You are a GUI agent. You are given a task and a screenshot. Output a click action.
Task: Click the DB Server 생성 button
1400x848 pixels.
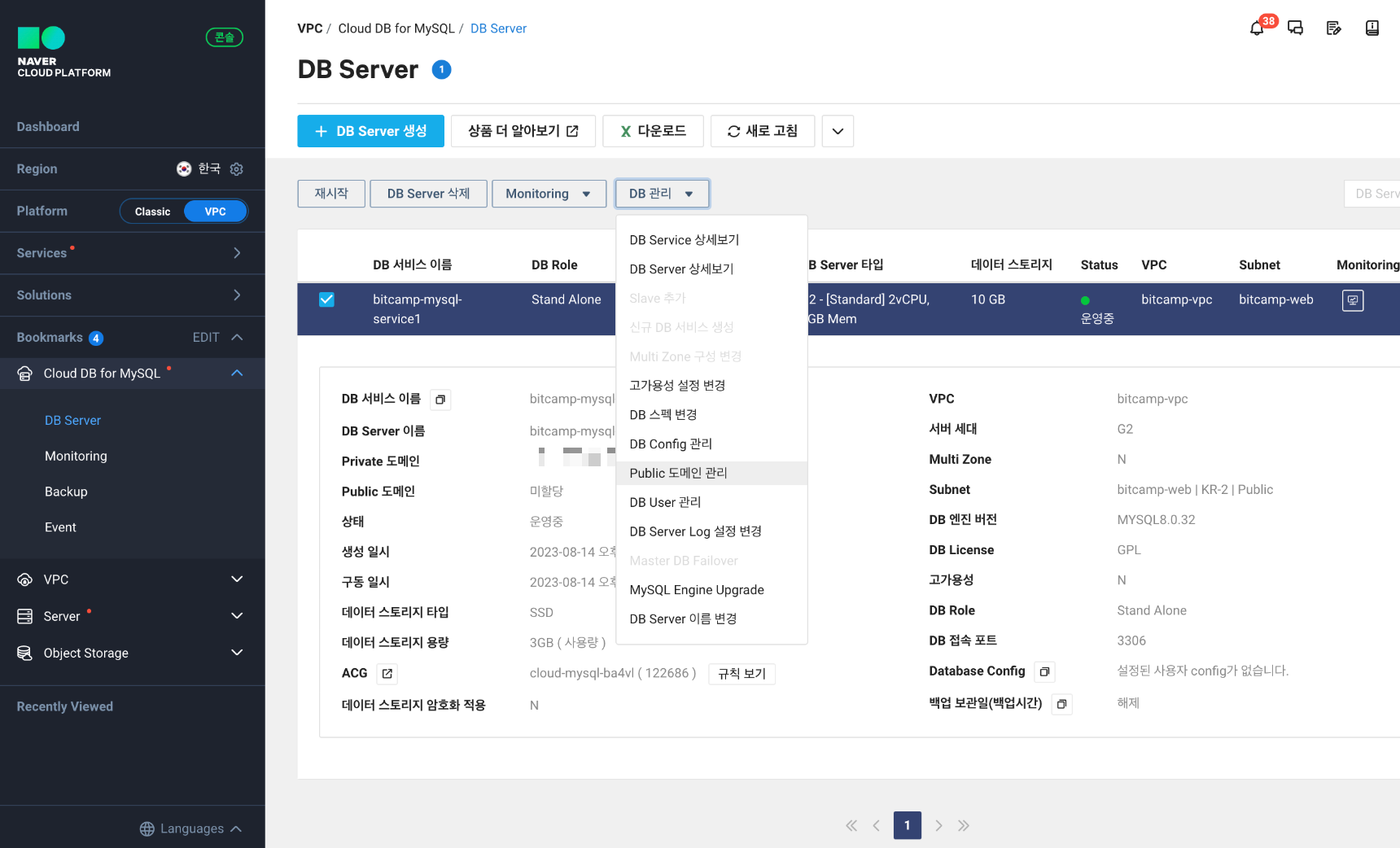coord(370,131)
